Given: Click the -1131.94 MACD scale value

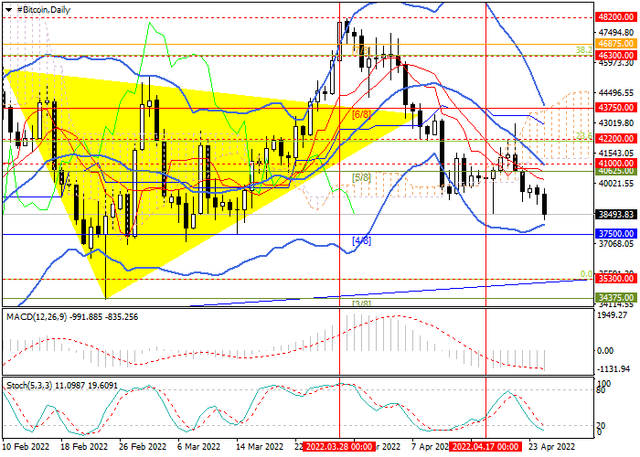Looking at the screenshot, I should click(611, 369).
